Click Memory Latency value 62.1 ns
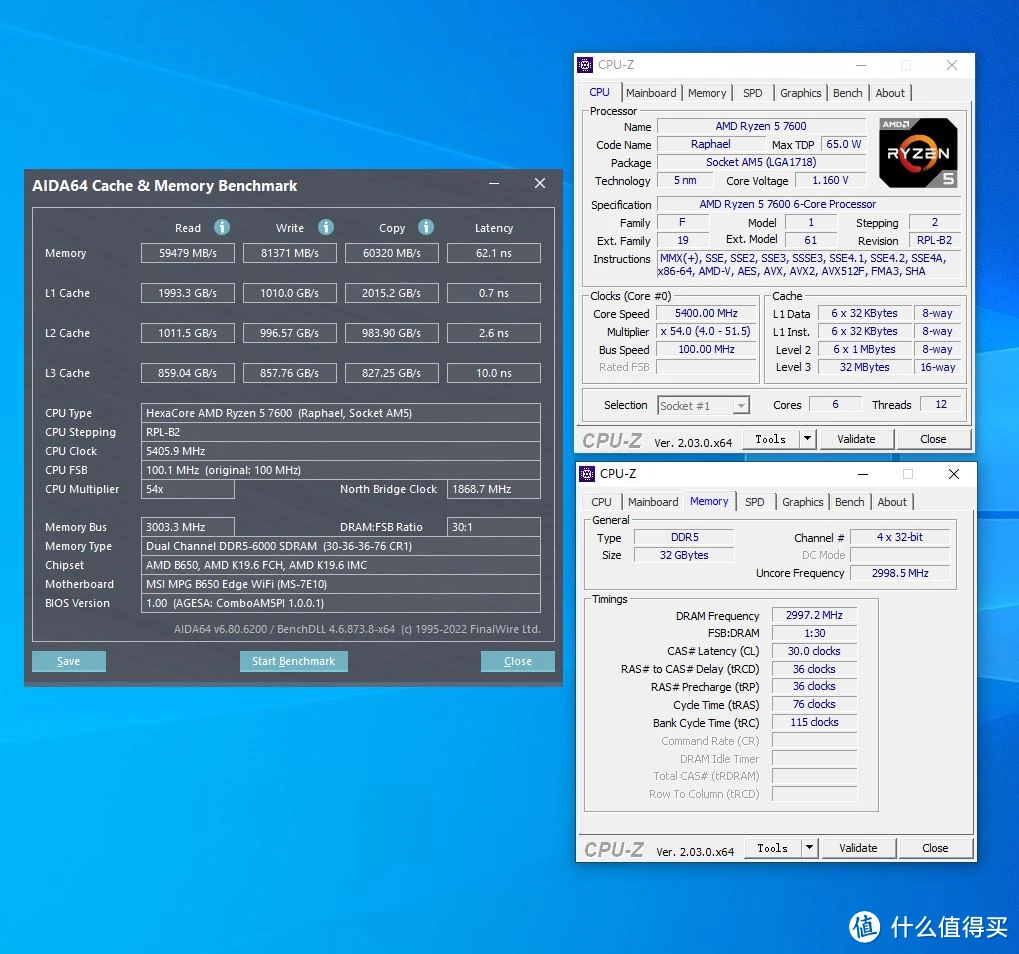This screenshot has width=1019, height=954. pyautogui.click(x=494, y=253)
